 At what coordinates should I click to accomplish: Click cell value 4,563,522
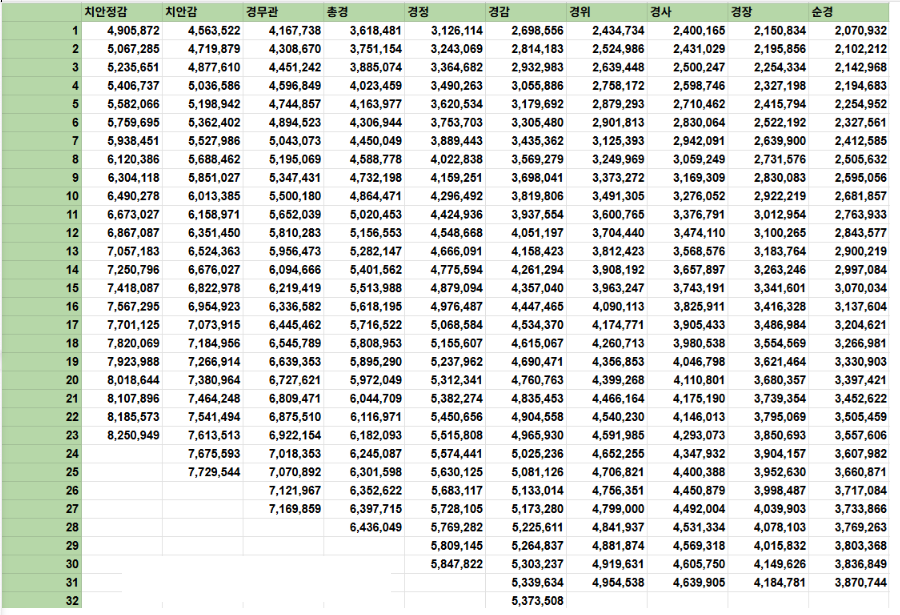[x=214, y=31]
